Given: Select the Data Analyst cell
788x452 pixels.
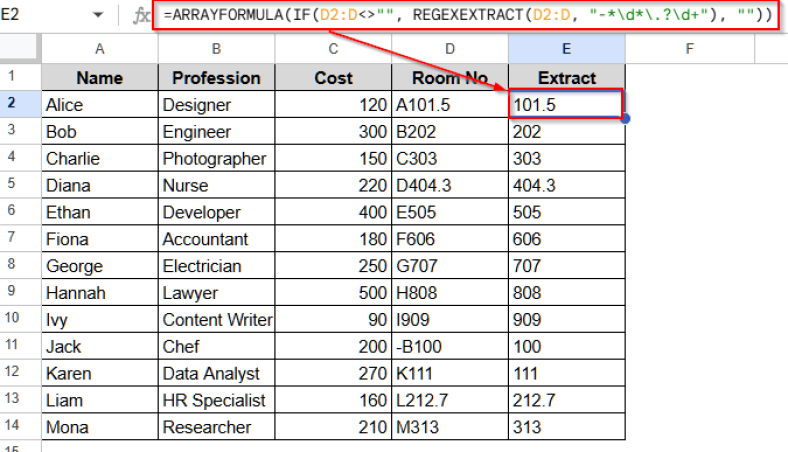Looking at the screenshot, I should coord(216,373).
